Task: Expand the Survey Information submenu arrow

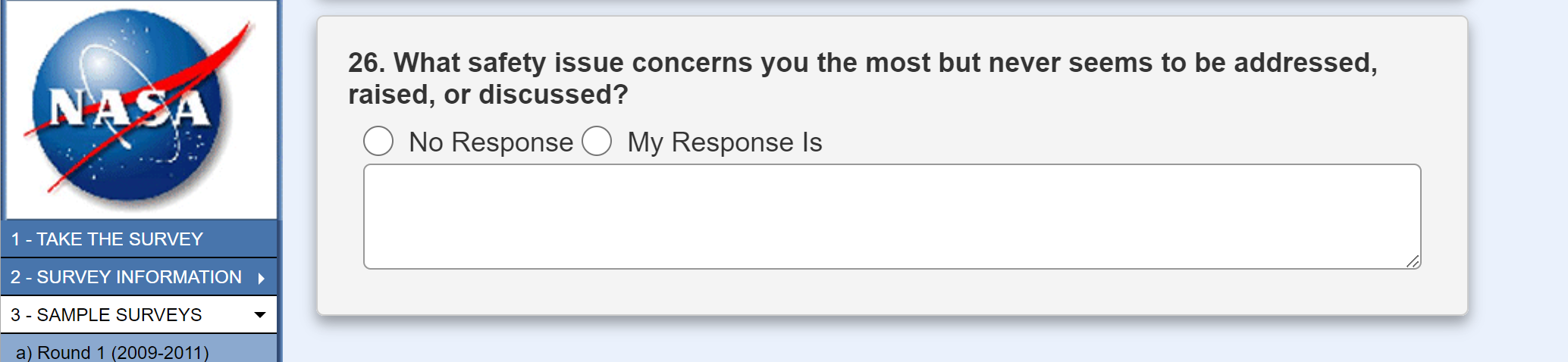Action: [262, 278]
